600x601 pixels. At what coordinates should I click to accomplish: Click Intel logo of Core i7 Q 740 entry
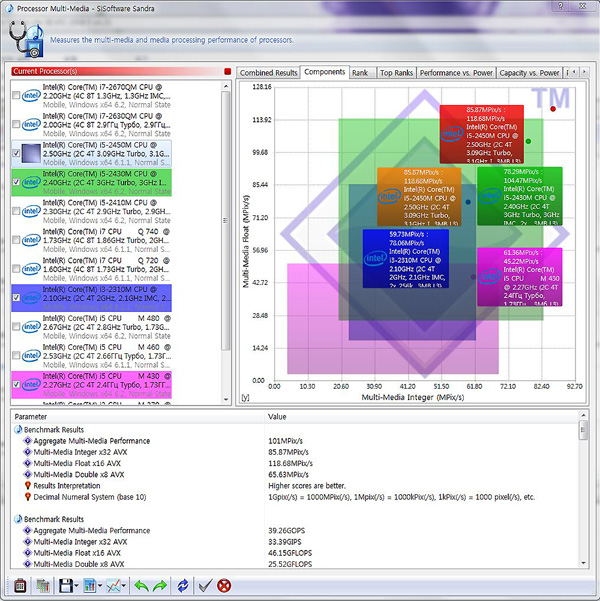(x=31, y=240)
